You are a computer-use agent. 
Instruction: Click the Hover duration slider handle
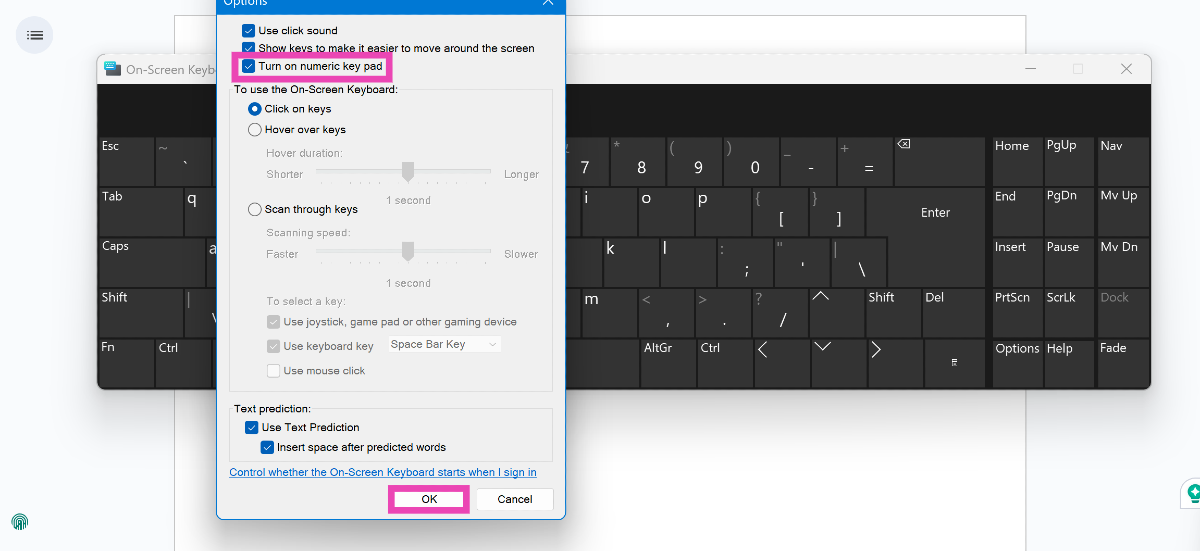(x=408, y=172)
